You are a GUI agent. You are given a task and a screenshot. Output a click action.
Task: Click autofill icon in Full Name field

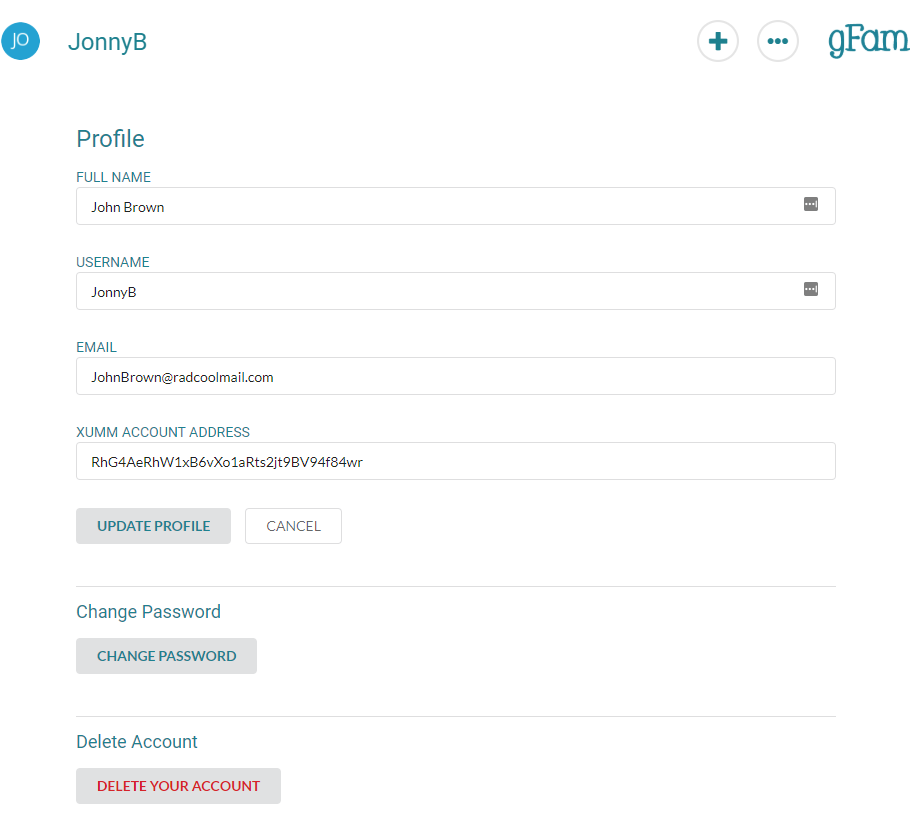click(x=811, y=204)
